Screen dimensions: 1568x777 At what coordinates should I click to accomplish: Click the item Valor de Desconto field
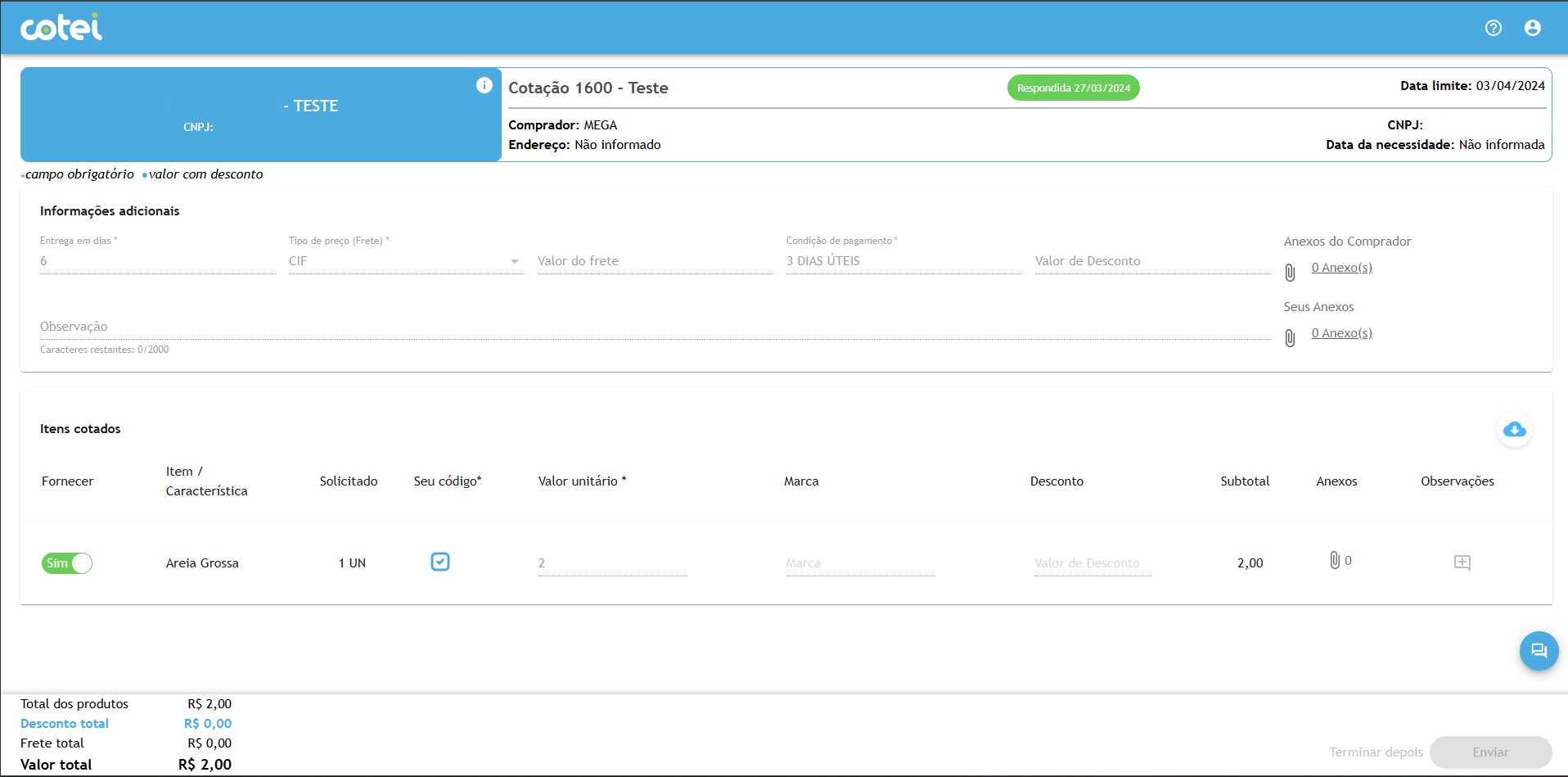[x=1093, y=563]
